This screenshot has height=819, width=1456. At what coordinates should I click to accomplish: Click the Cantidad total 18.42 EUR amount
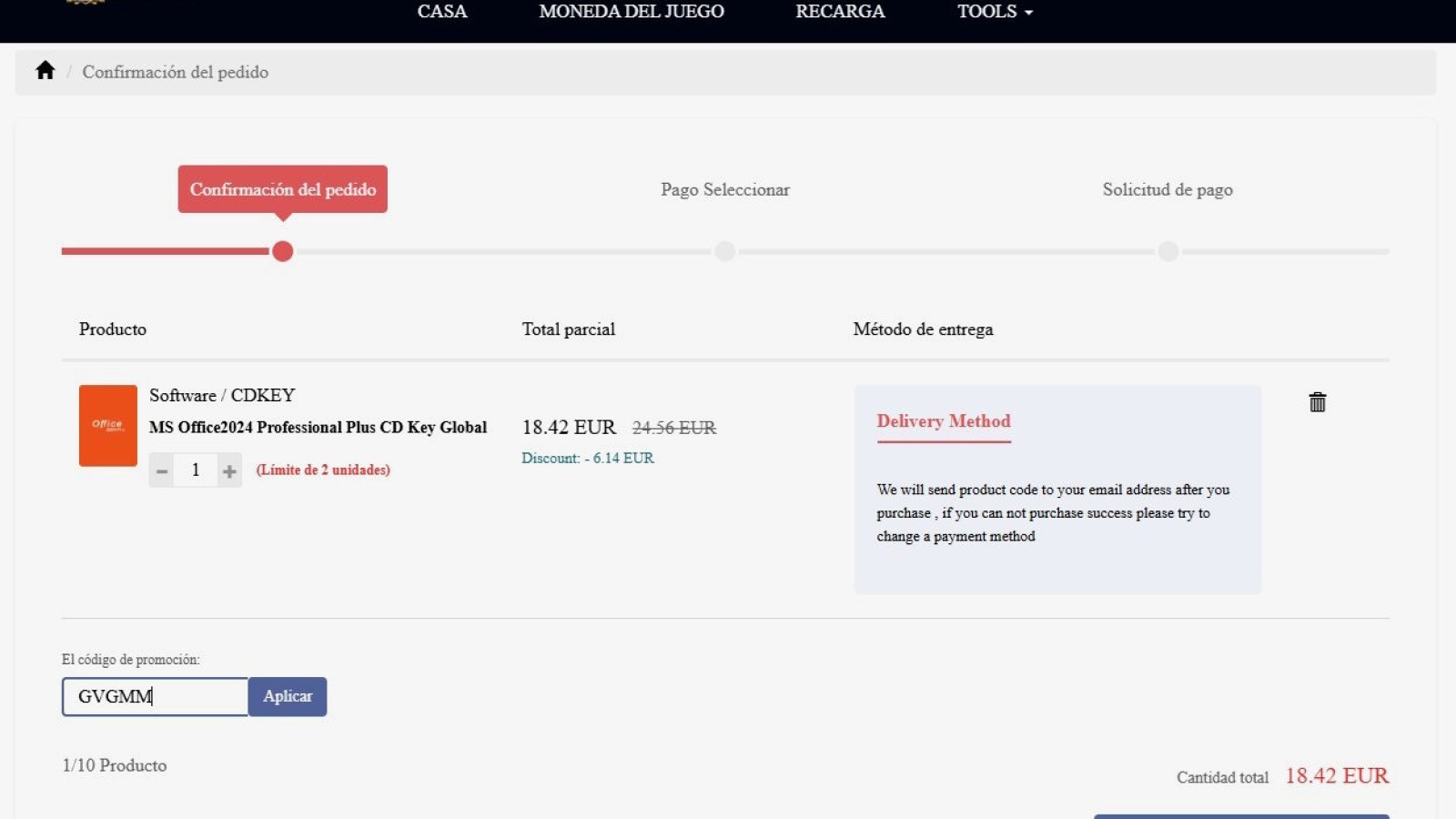coord(1337,775)
